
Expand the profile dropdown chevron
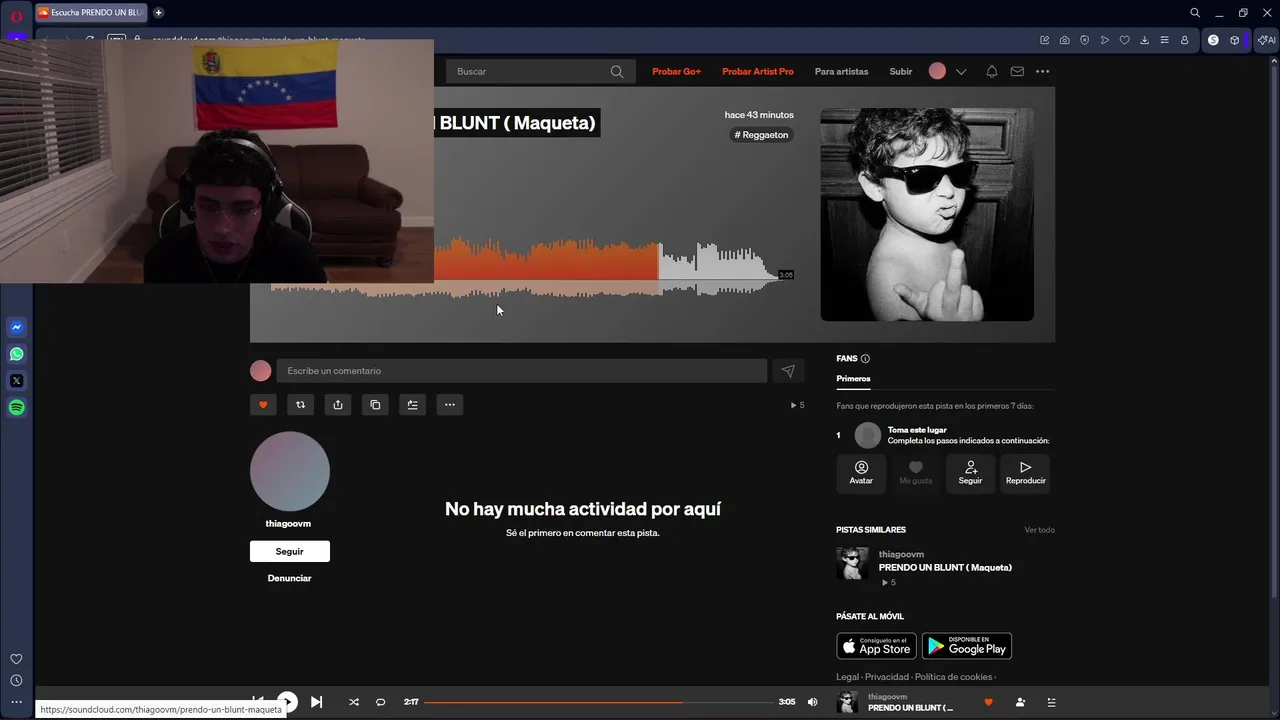(x=961, y=72)
